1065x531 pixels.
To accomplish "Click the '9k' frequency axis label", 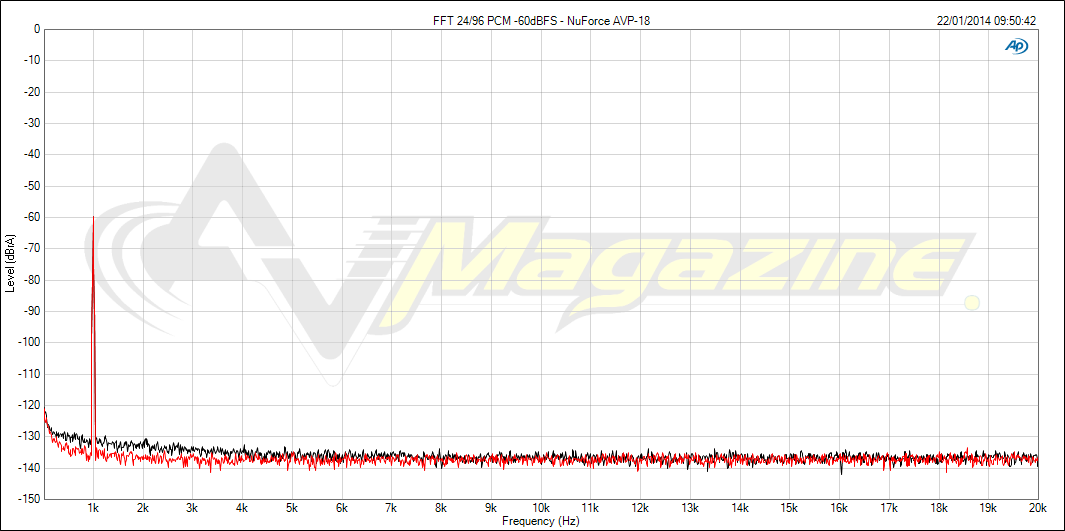I will click(x=491, y=508).
